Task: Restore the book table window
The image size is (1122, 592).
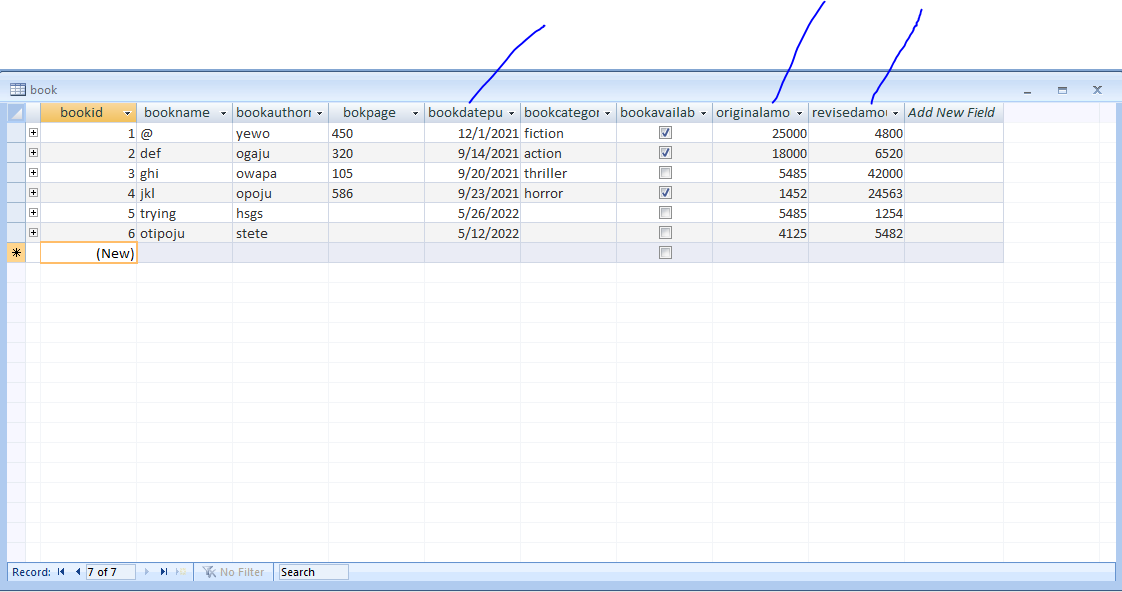Action: 1063,90
